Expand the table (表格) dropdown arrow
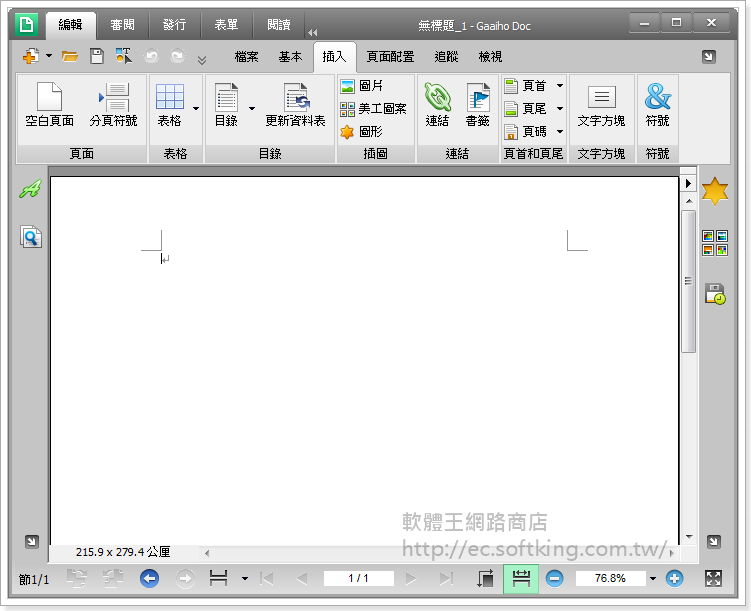This screenshot has height=611, width=751. coord(196,107)
